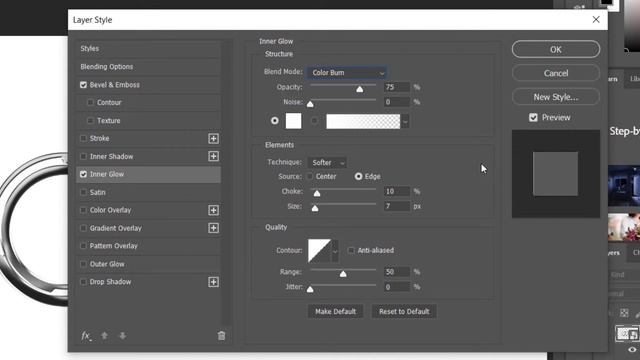Click the Size slider handle
The width and height of the screenshot is (640, 360).
click(315, 208)
